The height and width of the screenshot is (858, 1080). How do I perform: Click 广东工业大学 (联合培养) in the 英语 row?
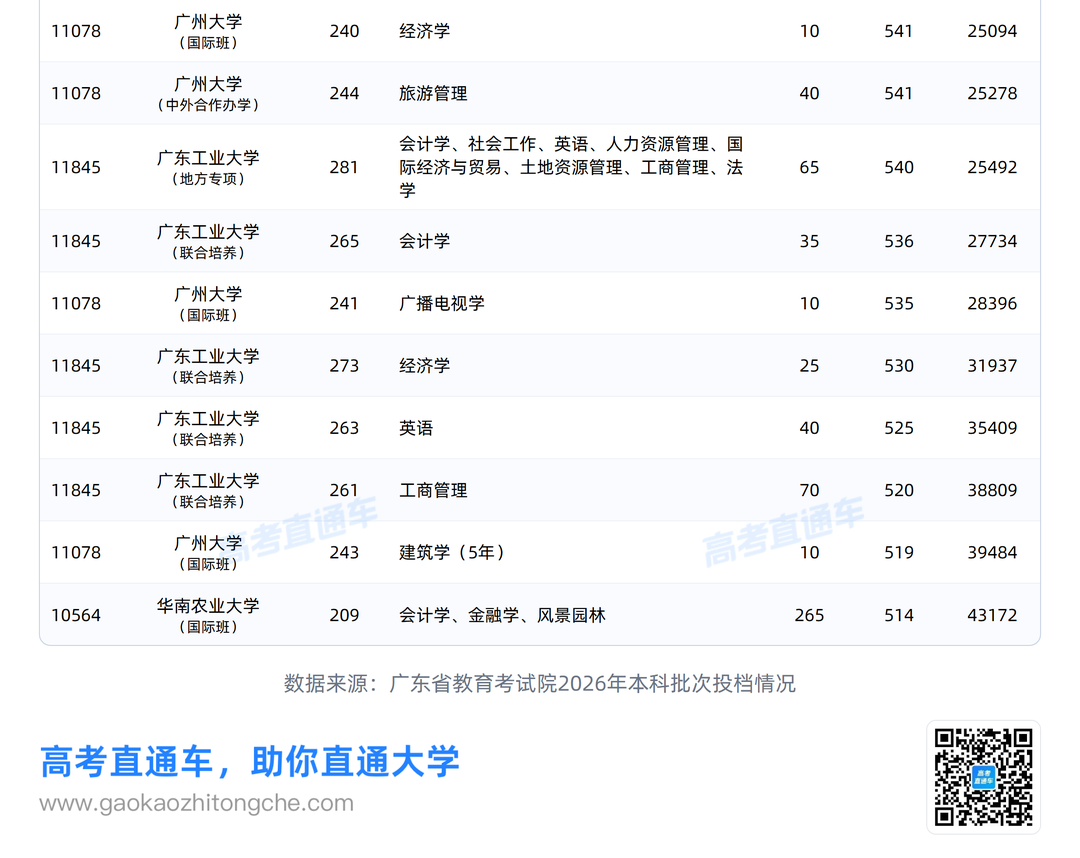pos(208,428)
